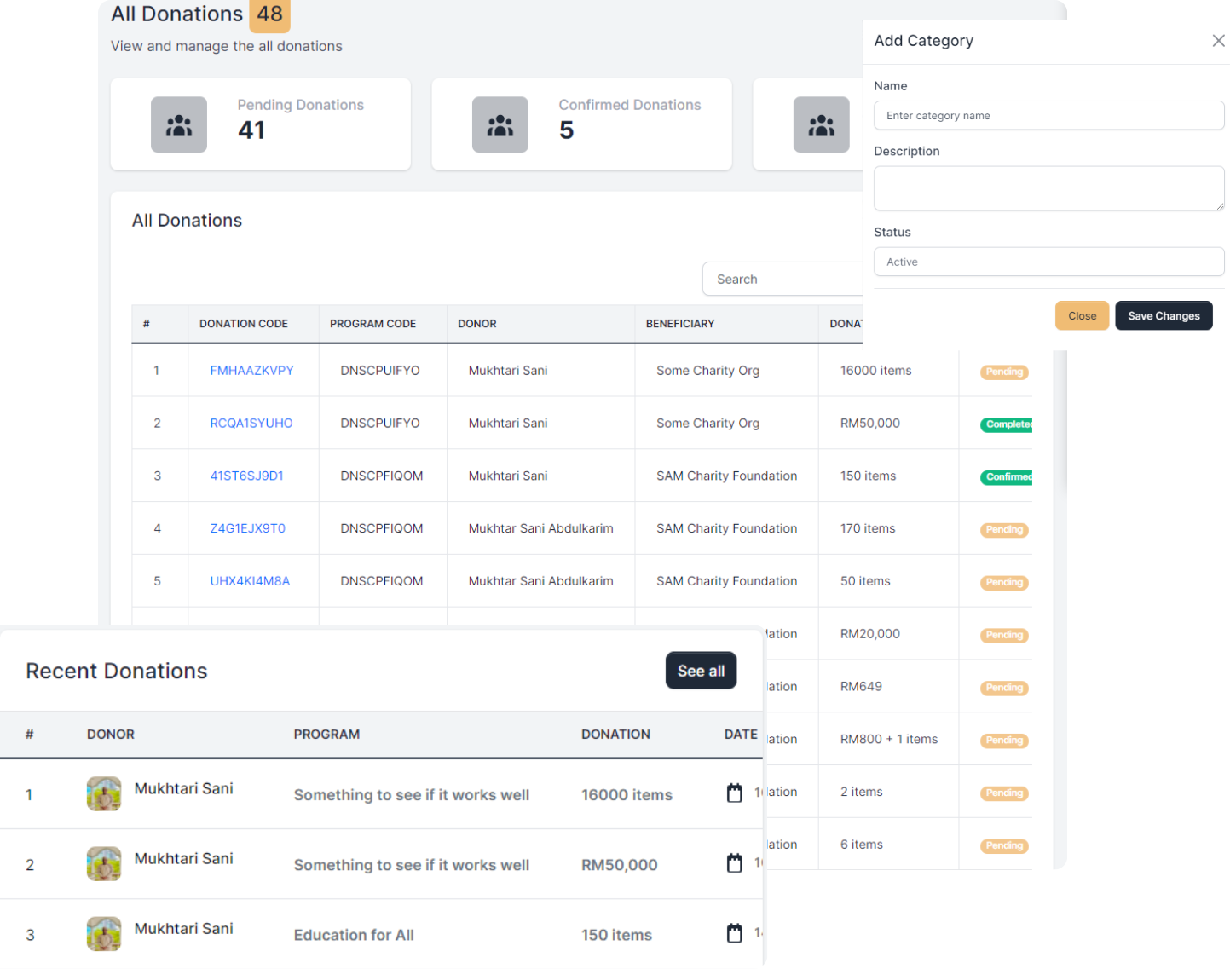Viewport: 1230px width, 980px height.
Task: Sort by DONATION CODE column header
Action: click(x=244, y=324)
